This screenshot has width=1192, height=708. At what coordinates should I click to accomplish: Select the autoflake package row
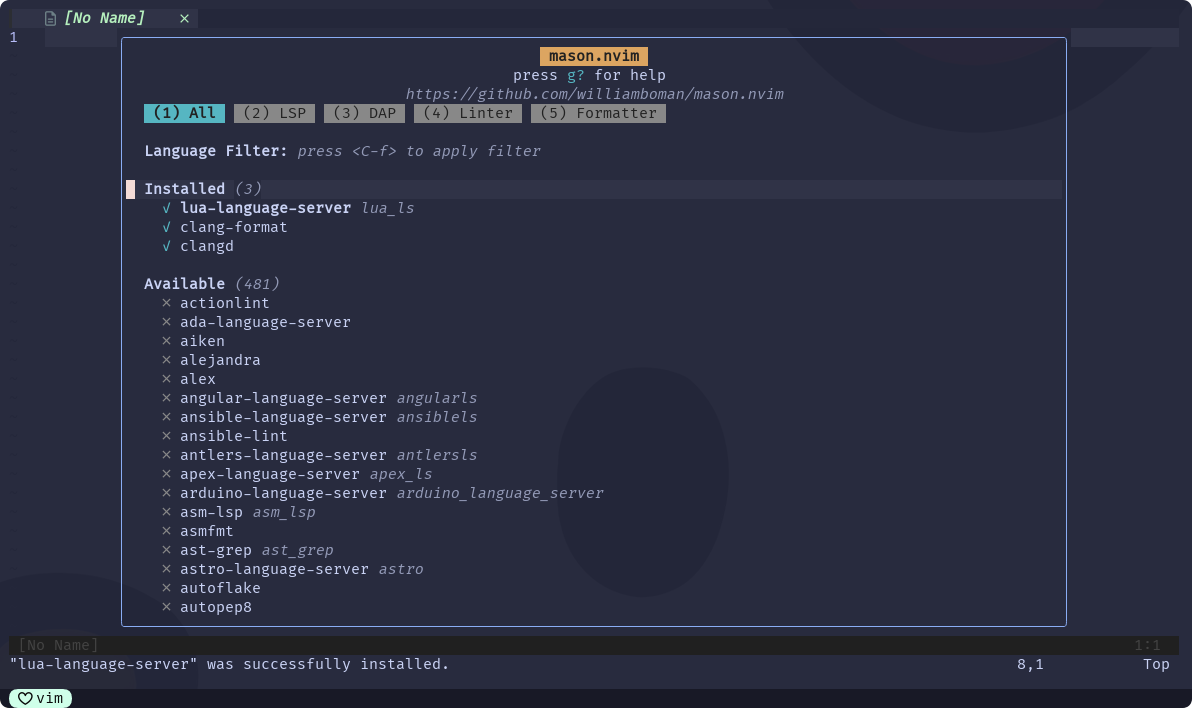click(220, 588)
